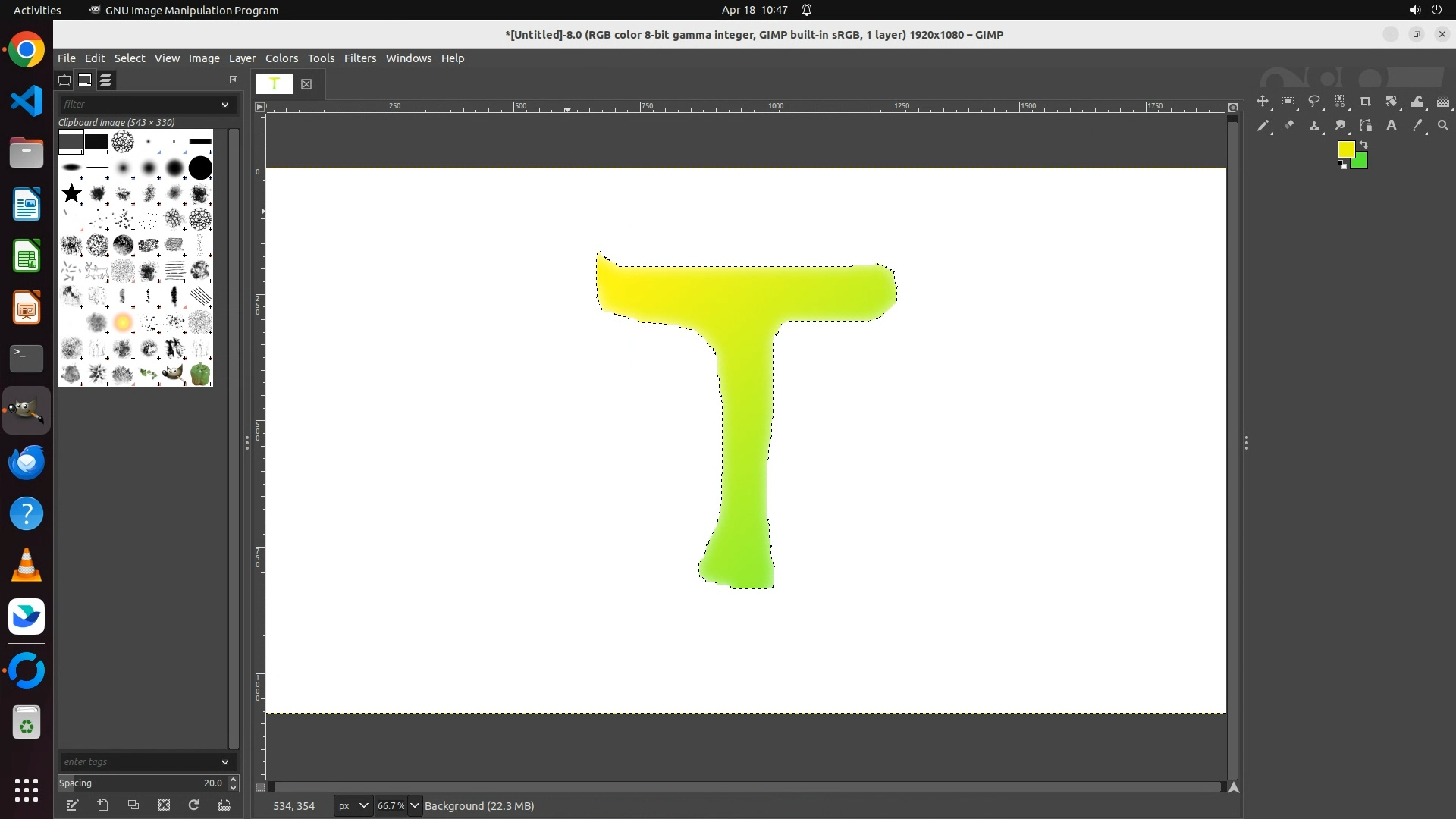Choose the Text tool

tap(1392, 126)
